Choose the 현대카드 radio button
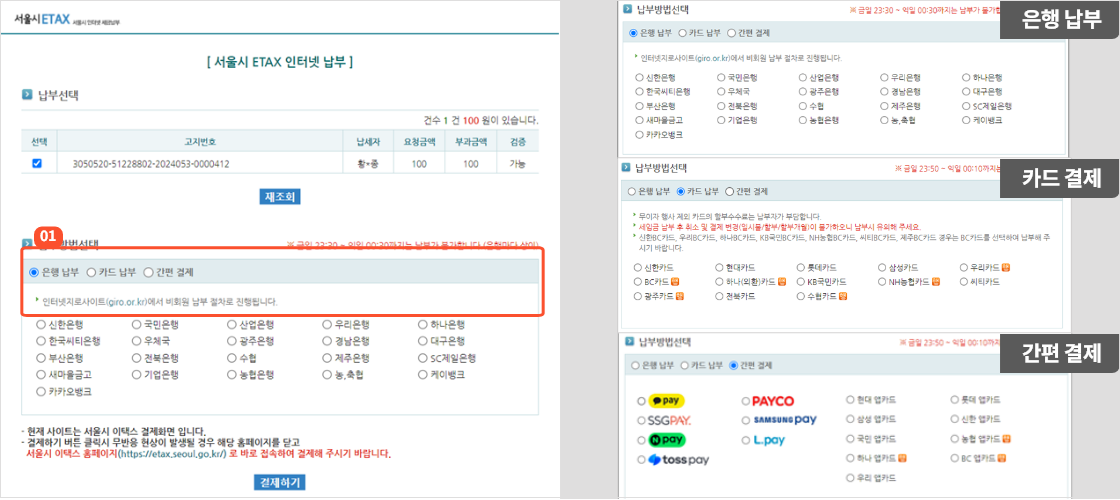1120x500 pixels. pyautogui.click(x=719, y=268)
